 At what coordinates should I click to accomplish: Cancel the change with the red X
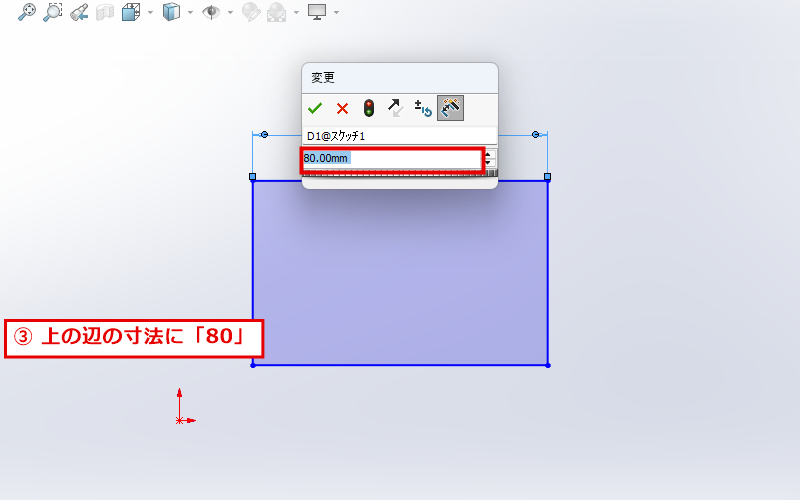tap(342, 108)
